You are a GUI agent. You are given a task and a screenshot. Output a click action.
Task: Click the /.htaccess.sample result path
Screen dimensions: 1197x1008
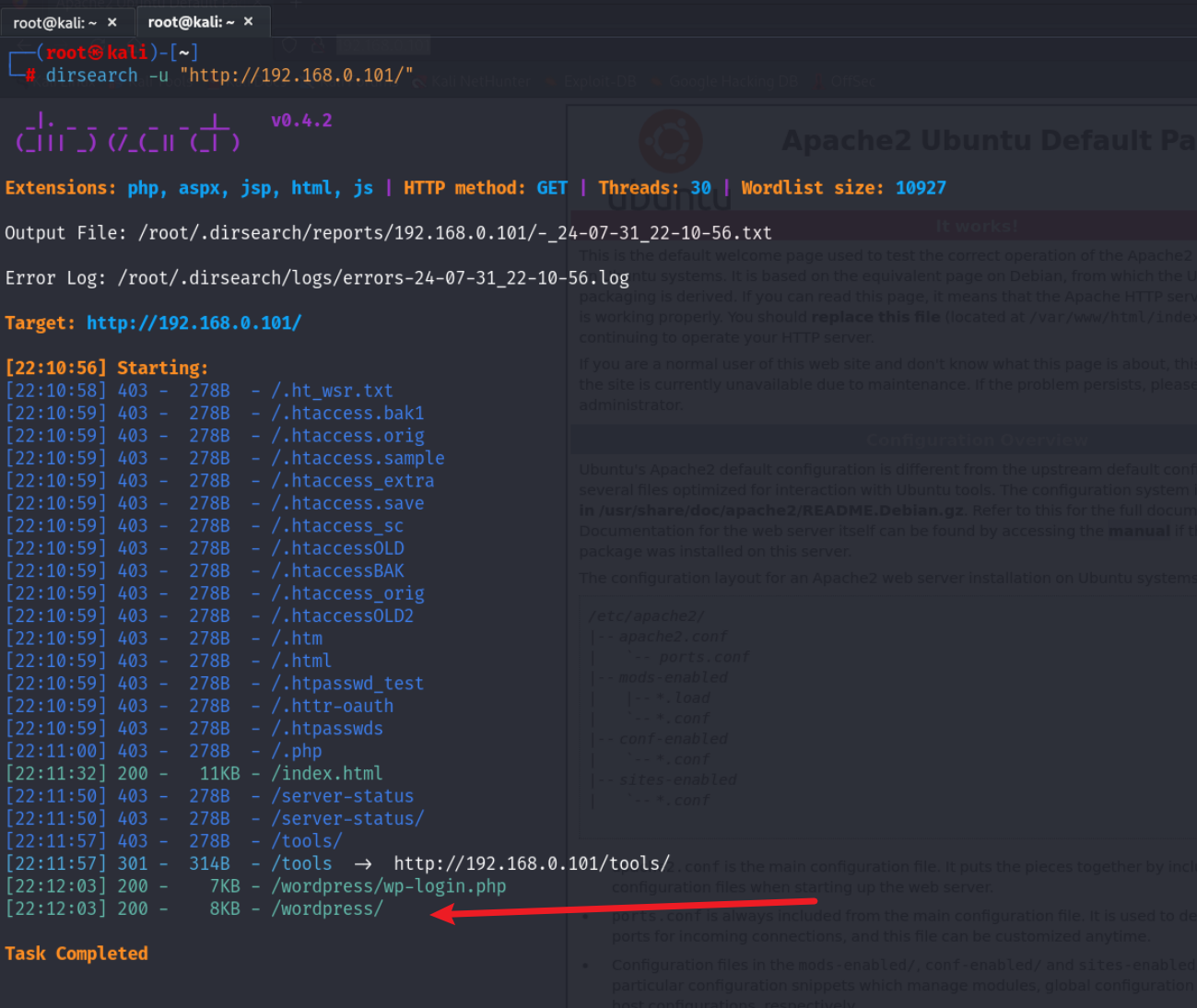click(x=358, y=458)
